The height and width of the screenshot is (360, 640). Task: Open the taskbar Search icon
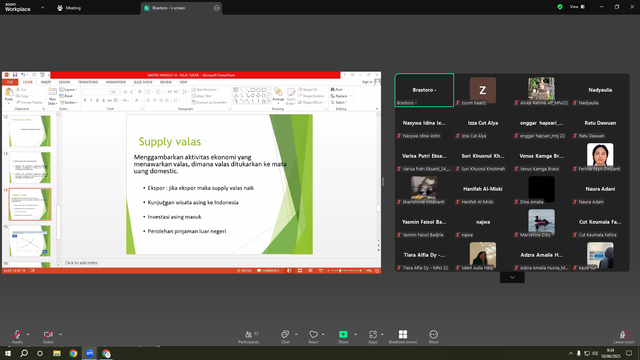[24, 353]
